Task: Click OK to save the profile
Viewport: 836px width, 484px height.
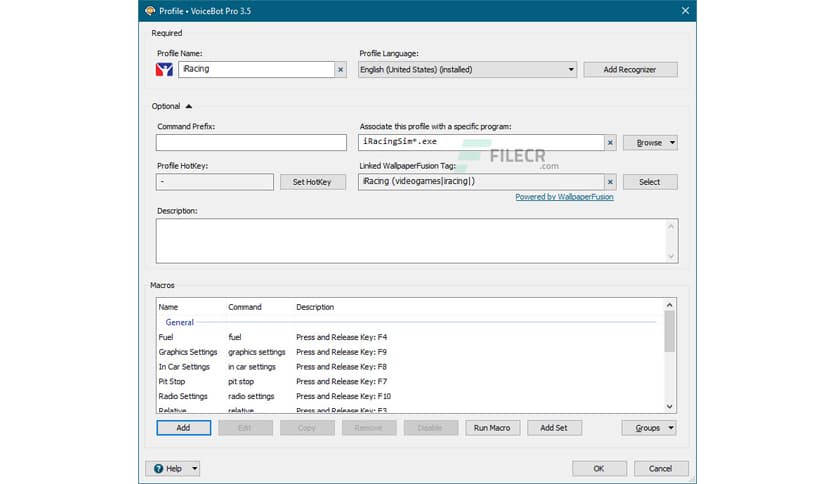Action: 599,469
